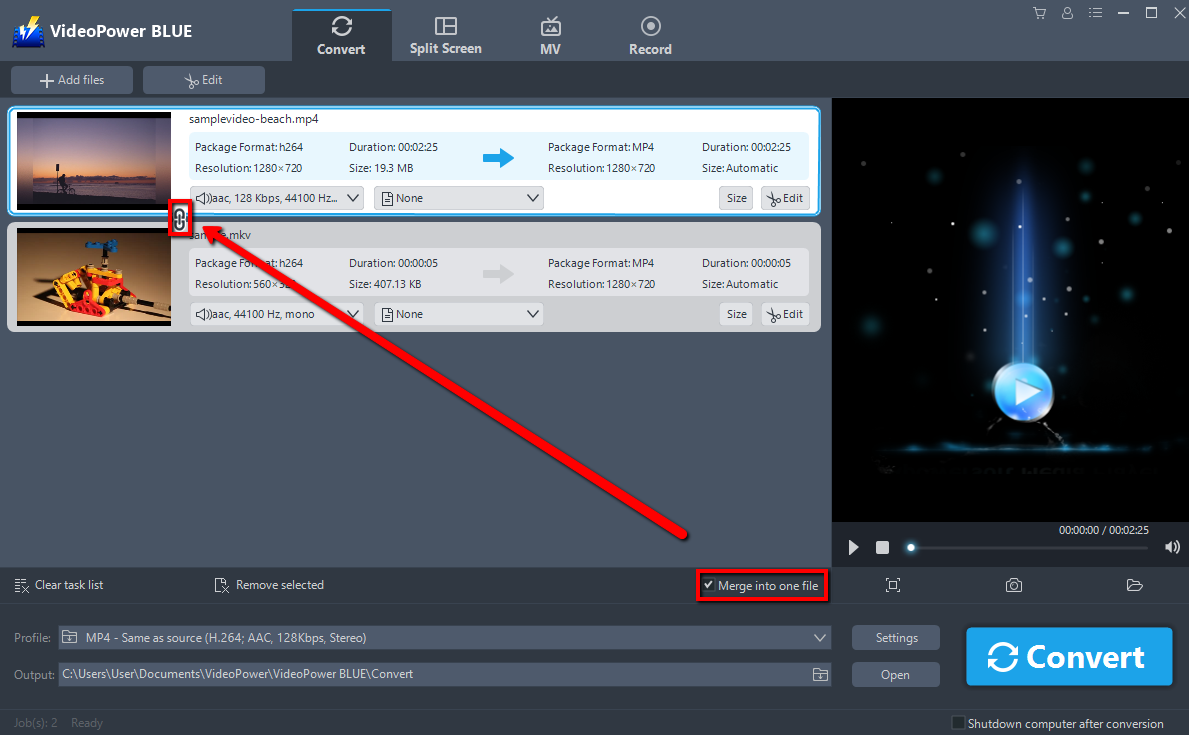The width and height of the screenshot is (1189, 735).
Task: Open the Record tab
Action: pos(650,36)
